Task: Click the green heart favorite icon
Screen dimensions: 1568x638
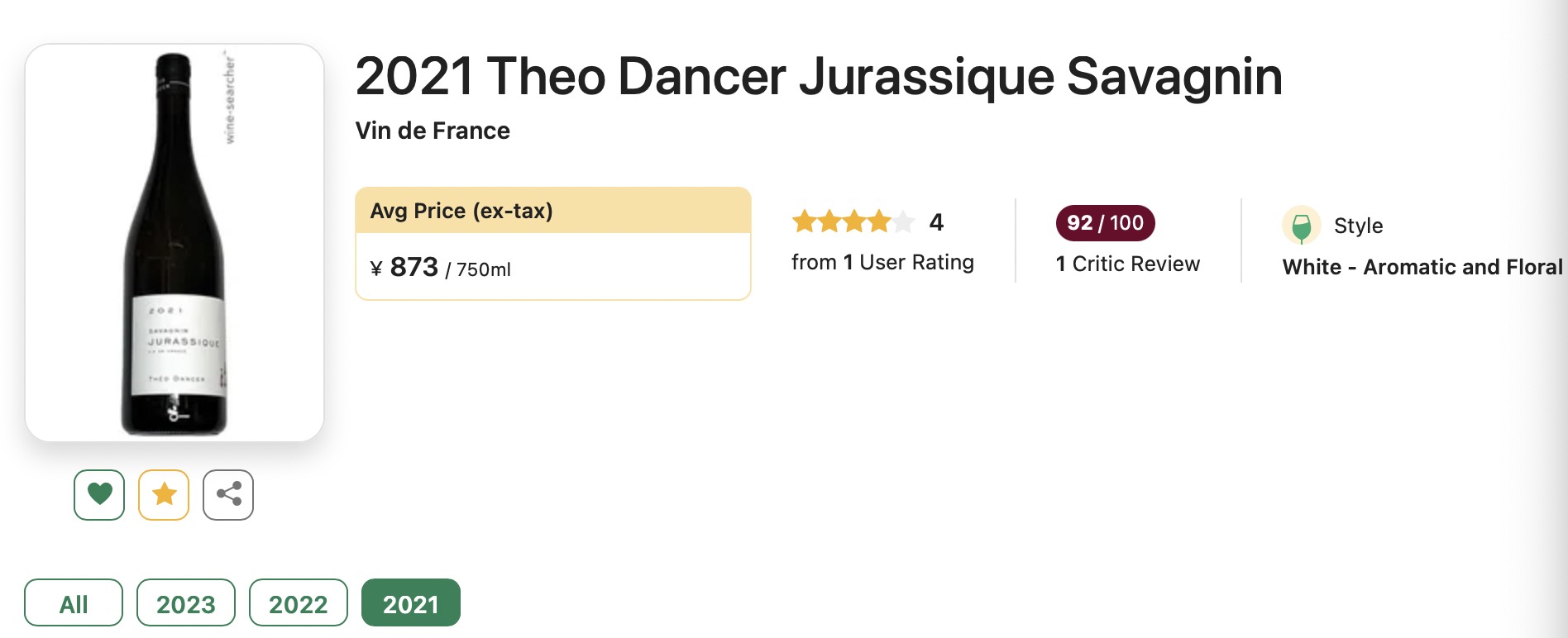Action: (x=99, y=494)
